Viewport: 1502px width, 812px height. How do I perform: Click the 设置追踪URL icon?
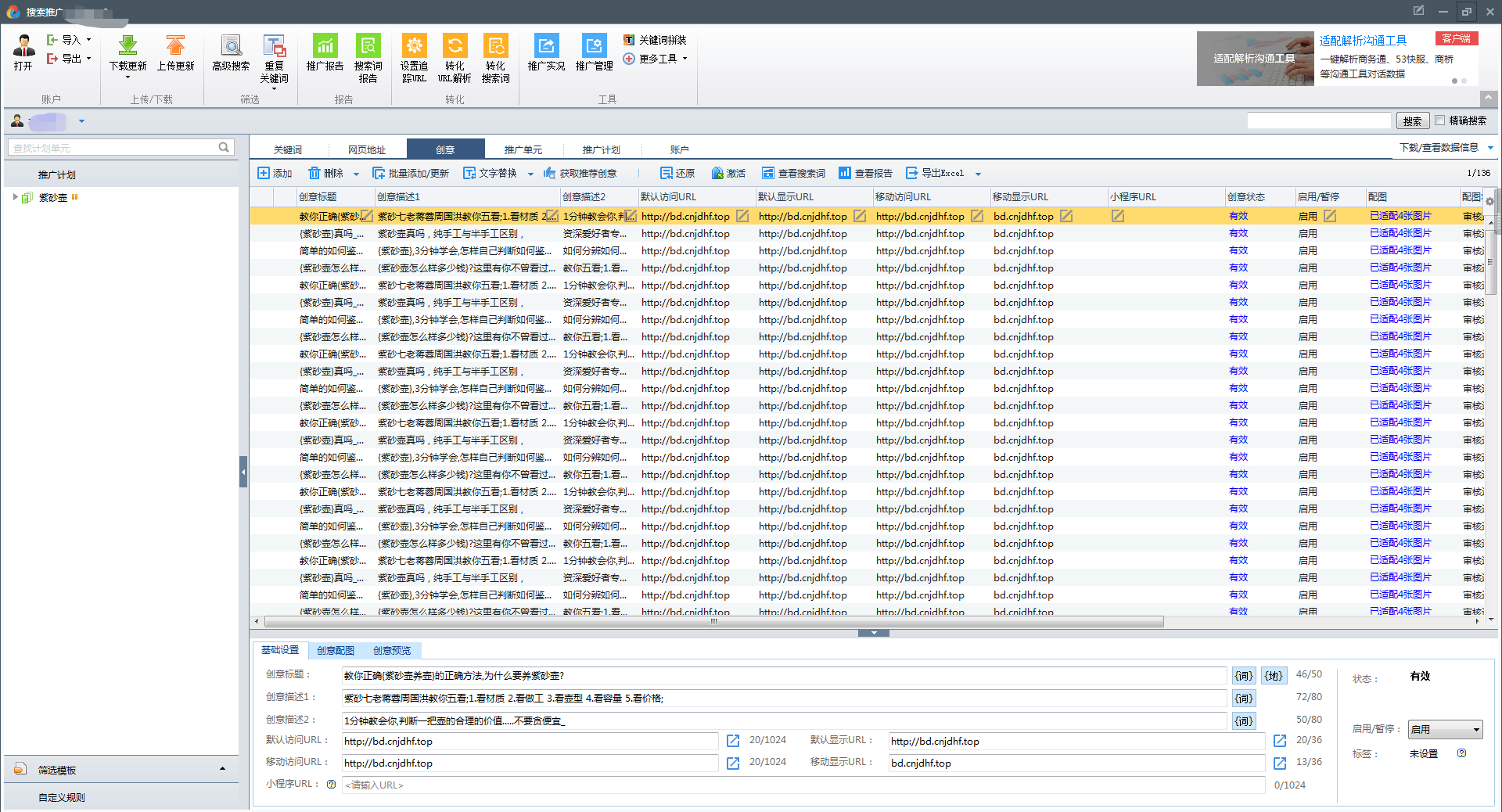(x=414, y=46)
